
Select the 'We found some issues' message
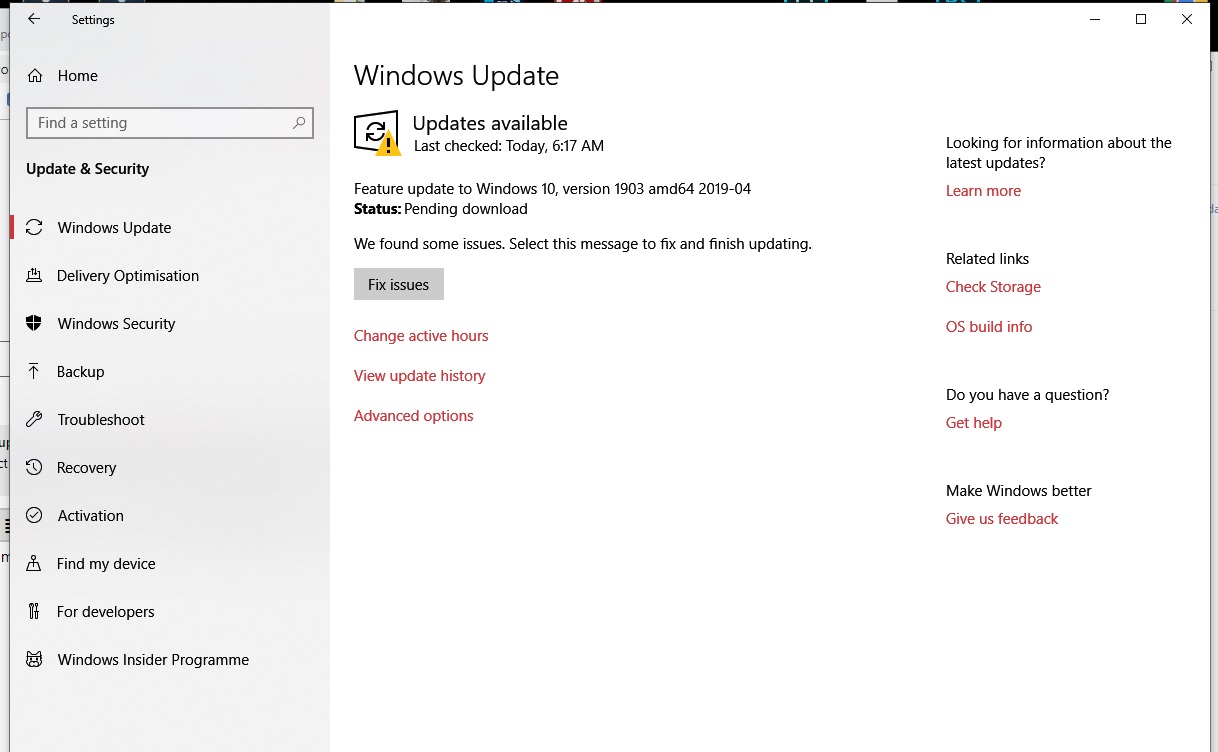pyautogui.click(x=583, y=244)
